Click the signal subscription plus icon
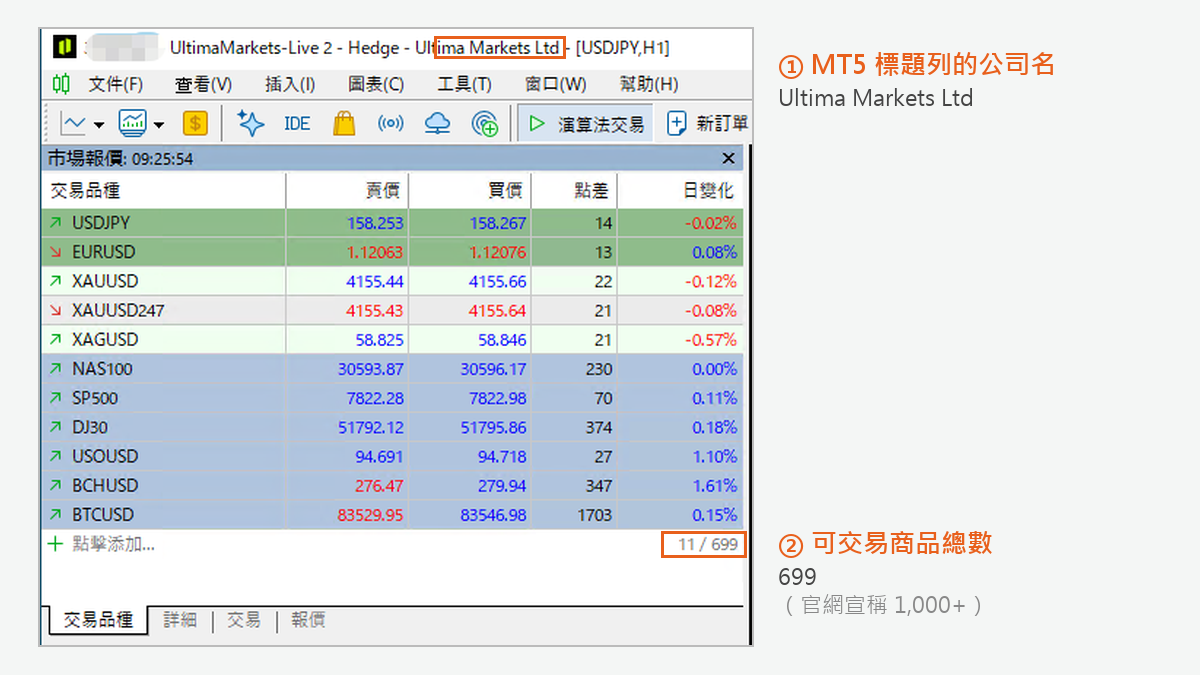 [x=485, y=124]
